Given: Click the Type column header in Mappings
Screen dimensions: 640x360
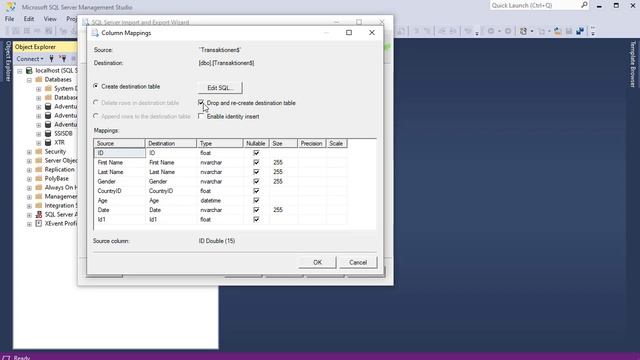Looking at the screenshot, I should (220, 143).
